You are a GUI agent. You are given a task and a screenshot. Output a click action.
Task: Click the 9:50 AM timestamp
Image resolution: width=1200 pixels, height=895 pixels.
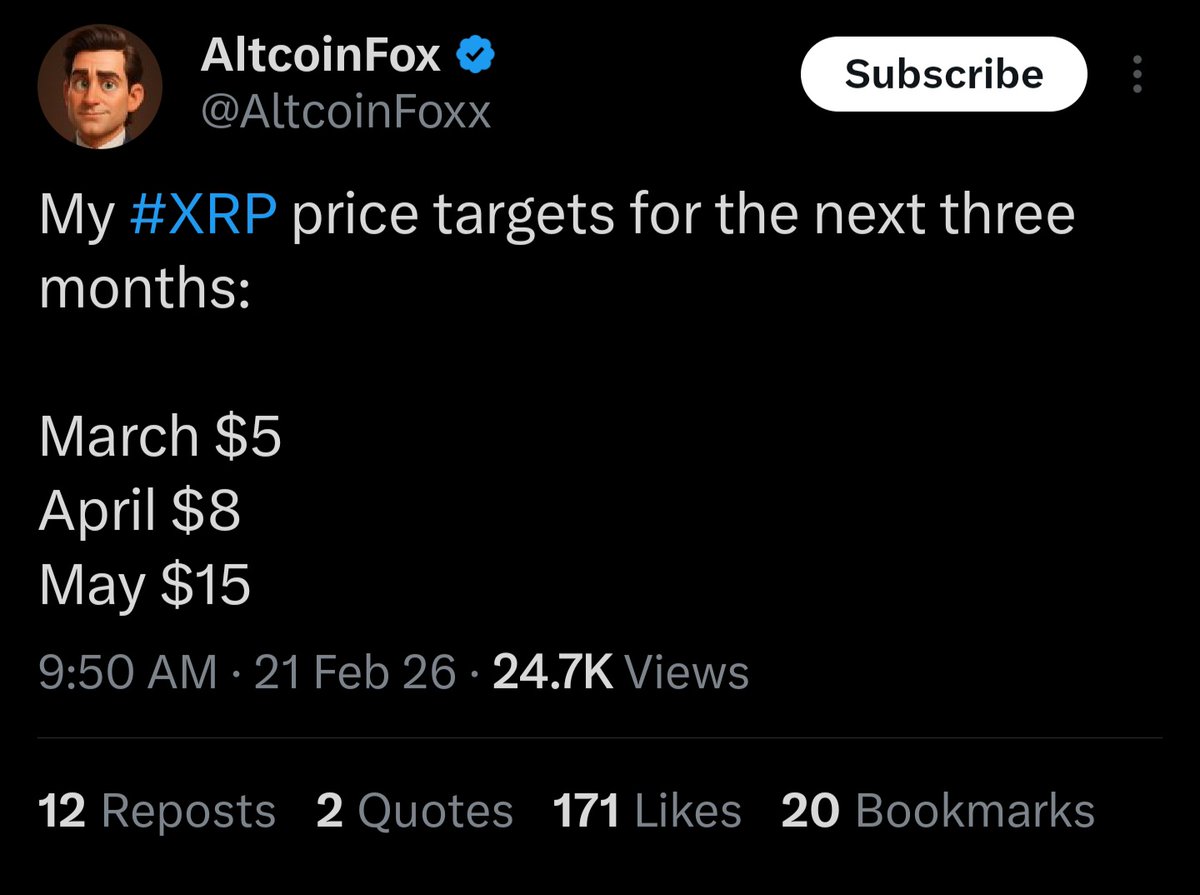click(x=127, y=672)
